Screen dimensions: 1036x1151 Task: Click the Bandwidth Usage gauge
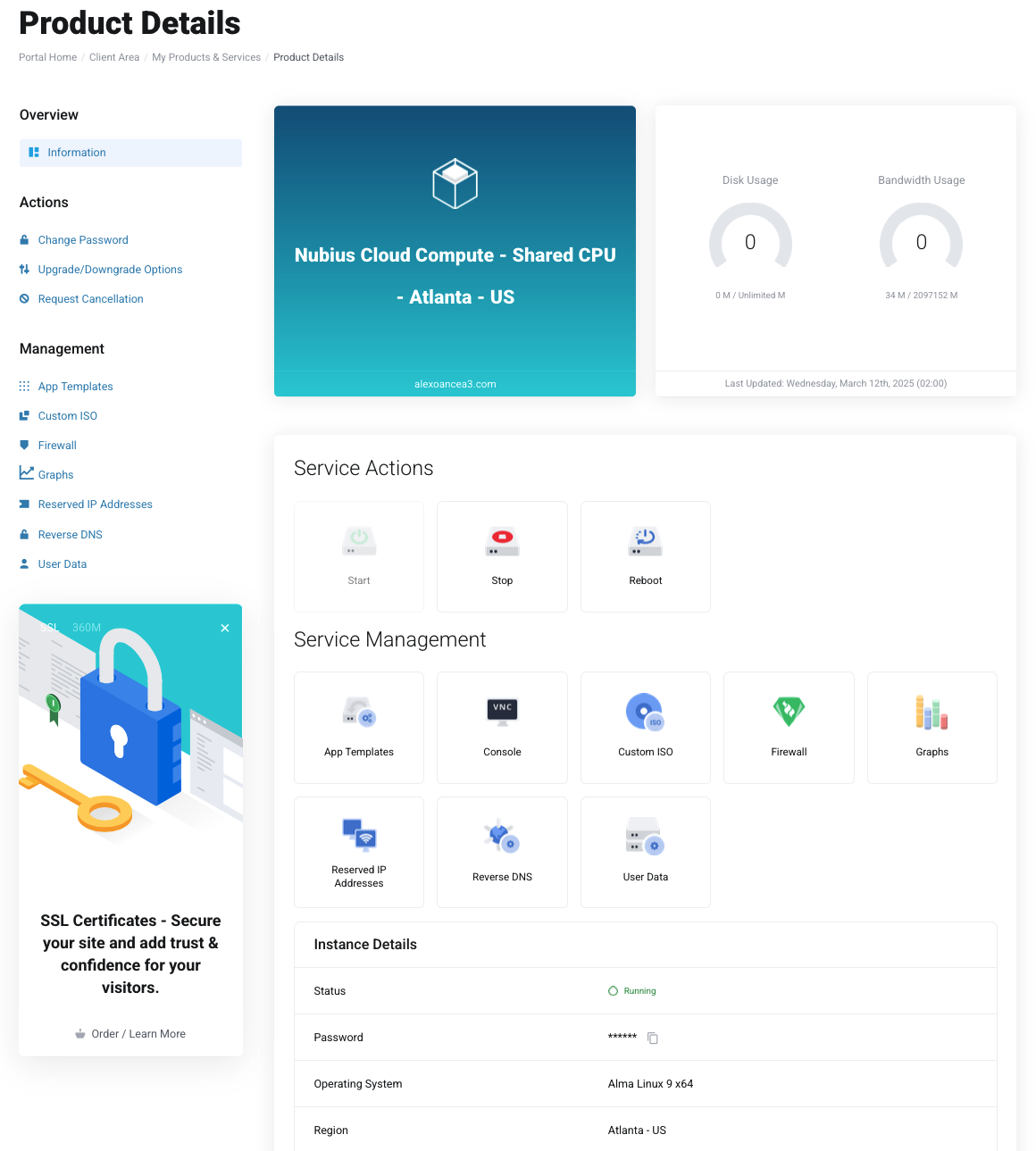[922, 238]
